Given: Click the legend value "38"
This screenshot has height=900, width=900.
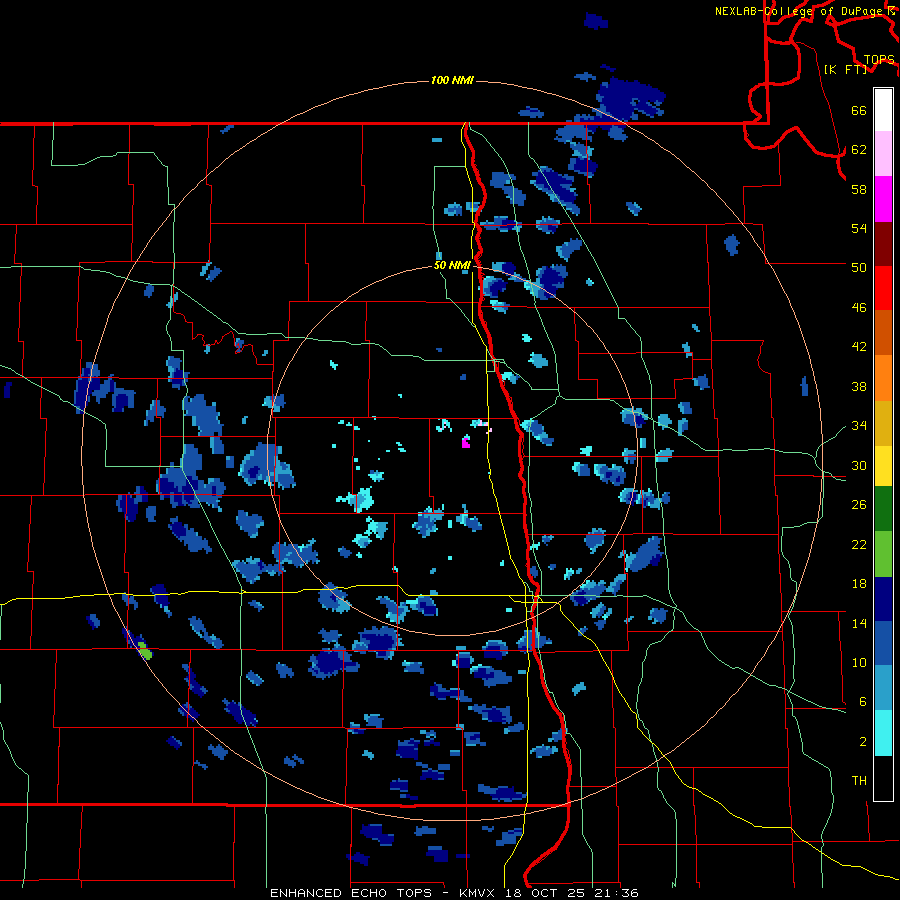Looking at the screenshot, I should pos(859,386).
